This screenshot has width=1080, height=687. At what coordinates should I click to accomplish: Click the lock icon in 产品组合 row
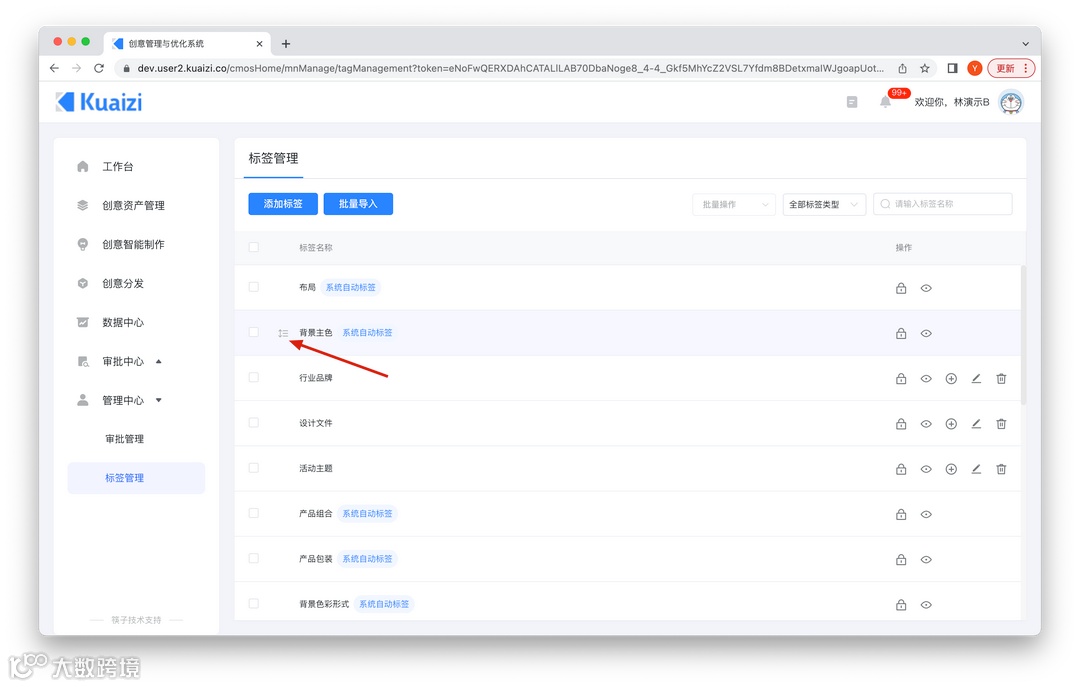(x=901, y=514)
